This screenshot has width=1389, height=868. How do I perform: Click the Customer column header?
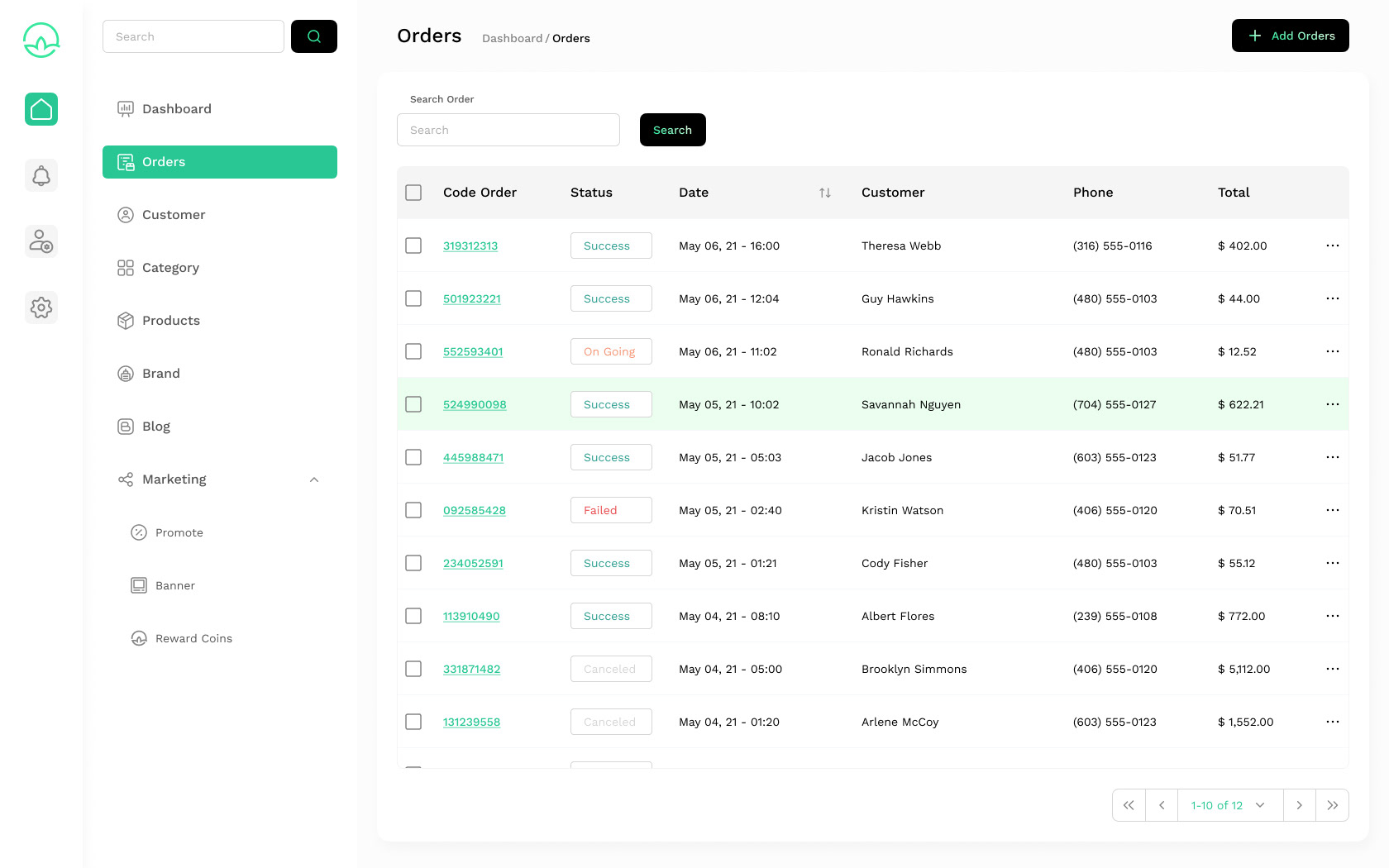pos(893,193)
